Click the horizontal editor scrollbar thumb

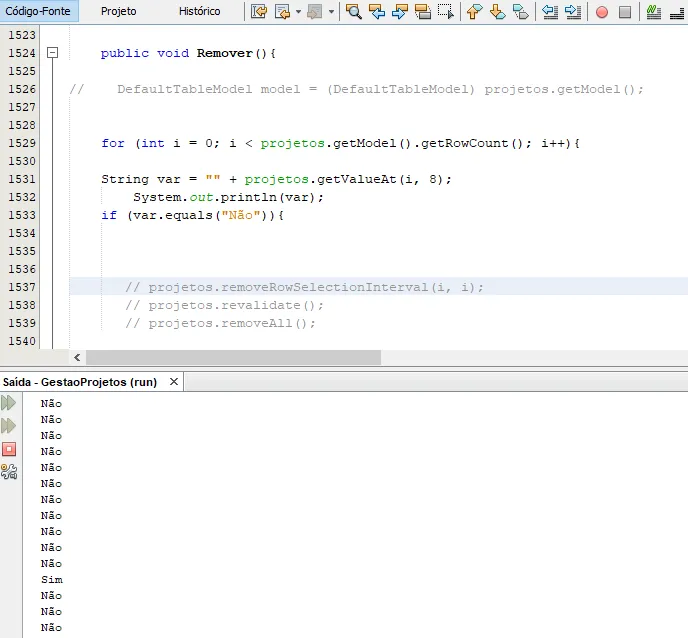(x=233, y=358)
